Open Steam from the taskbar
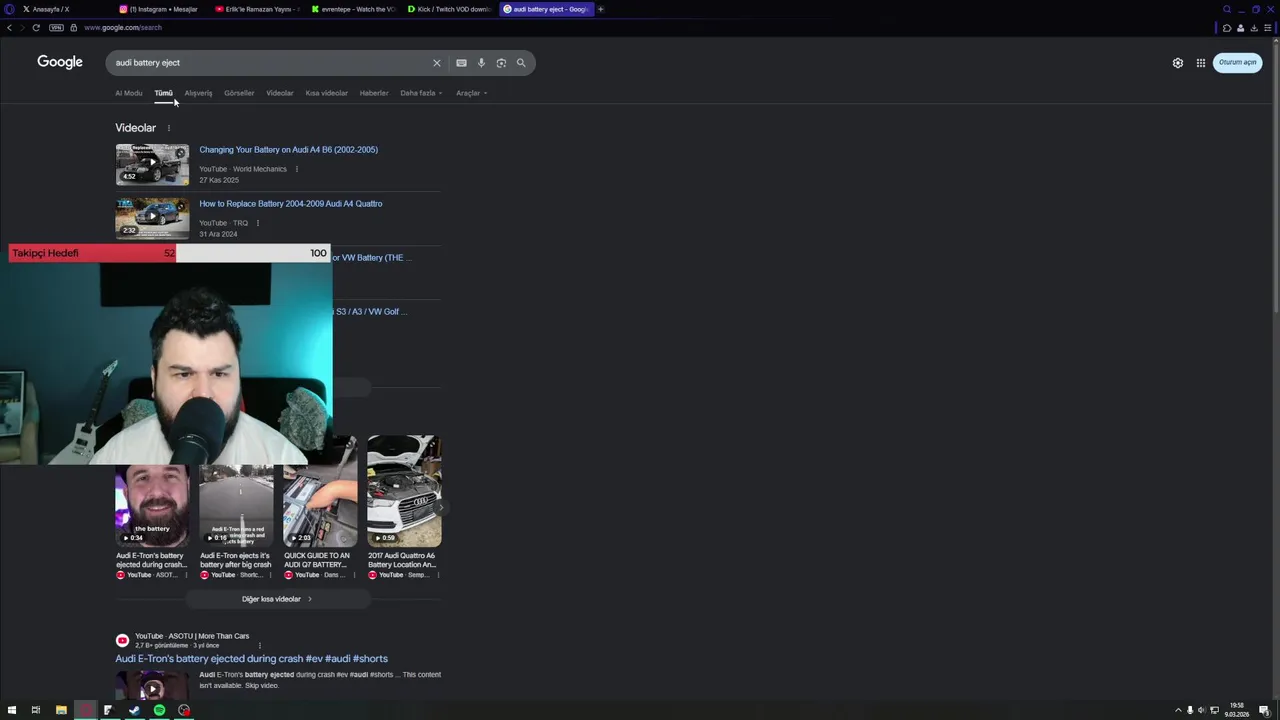1280x720 pixels. 134,710
